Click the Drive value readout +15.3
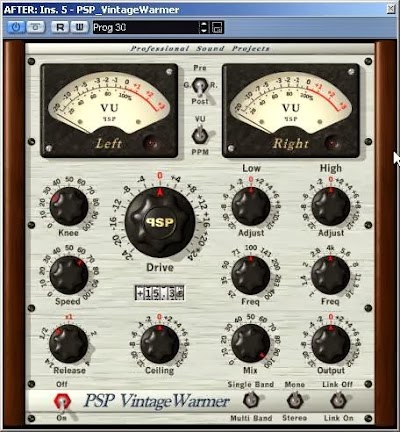 point(160,293)
